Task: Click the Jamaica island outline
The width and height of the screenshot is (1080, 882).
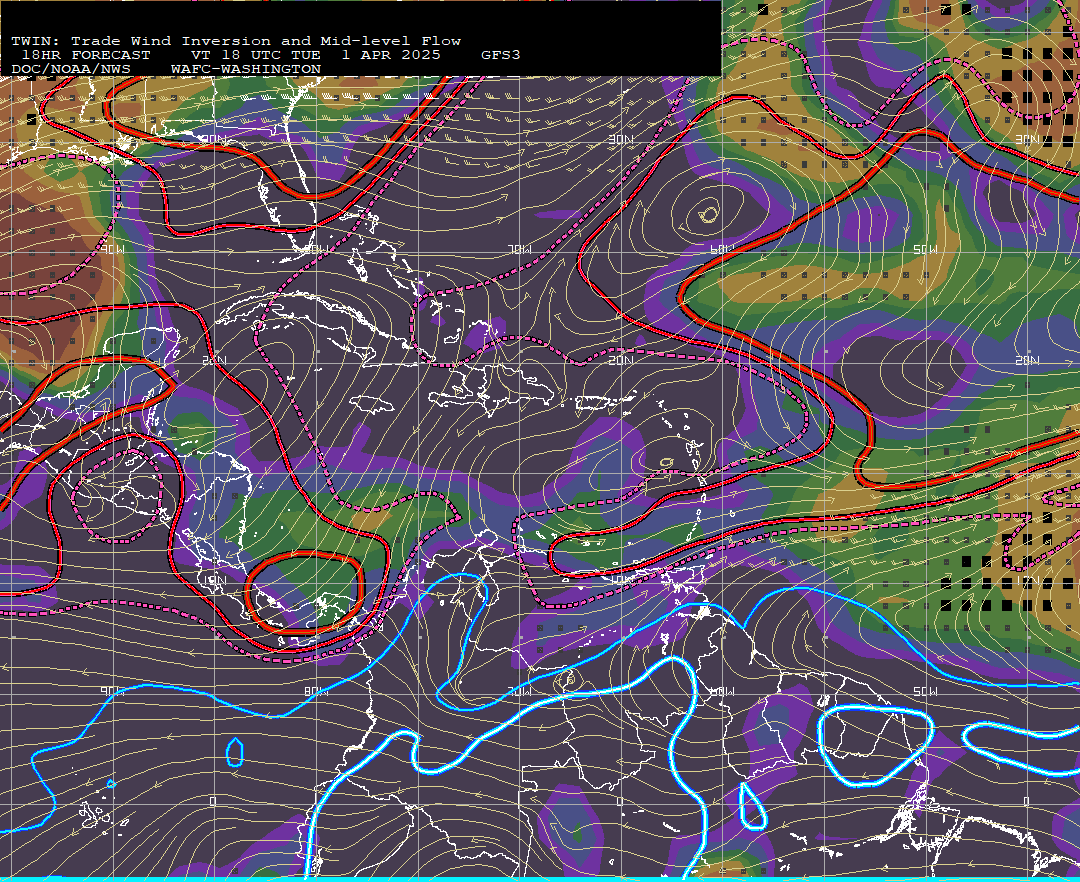Action: coord(370,404)
